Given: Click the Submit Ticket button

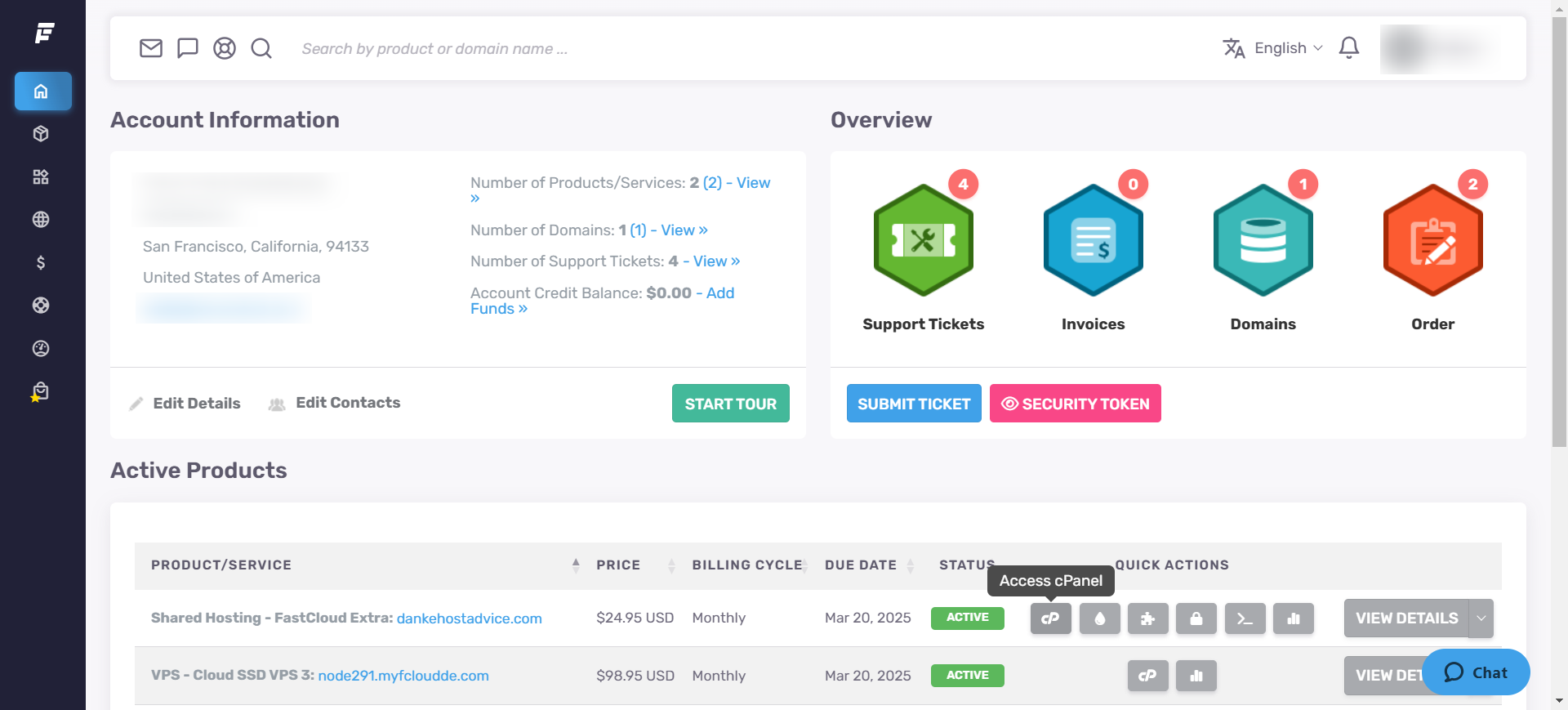Looking at the screenshot, I should [x=914, y=404].
